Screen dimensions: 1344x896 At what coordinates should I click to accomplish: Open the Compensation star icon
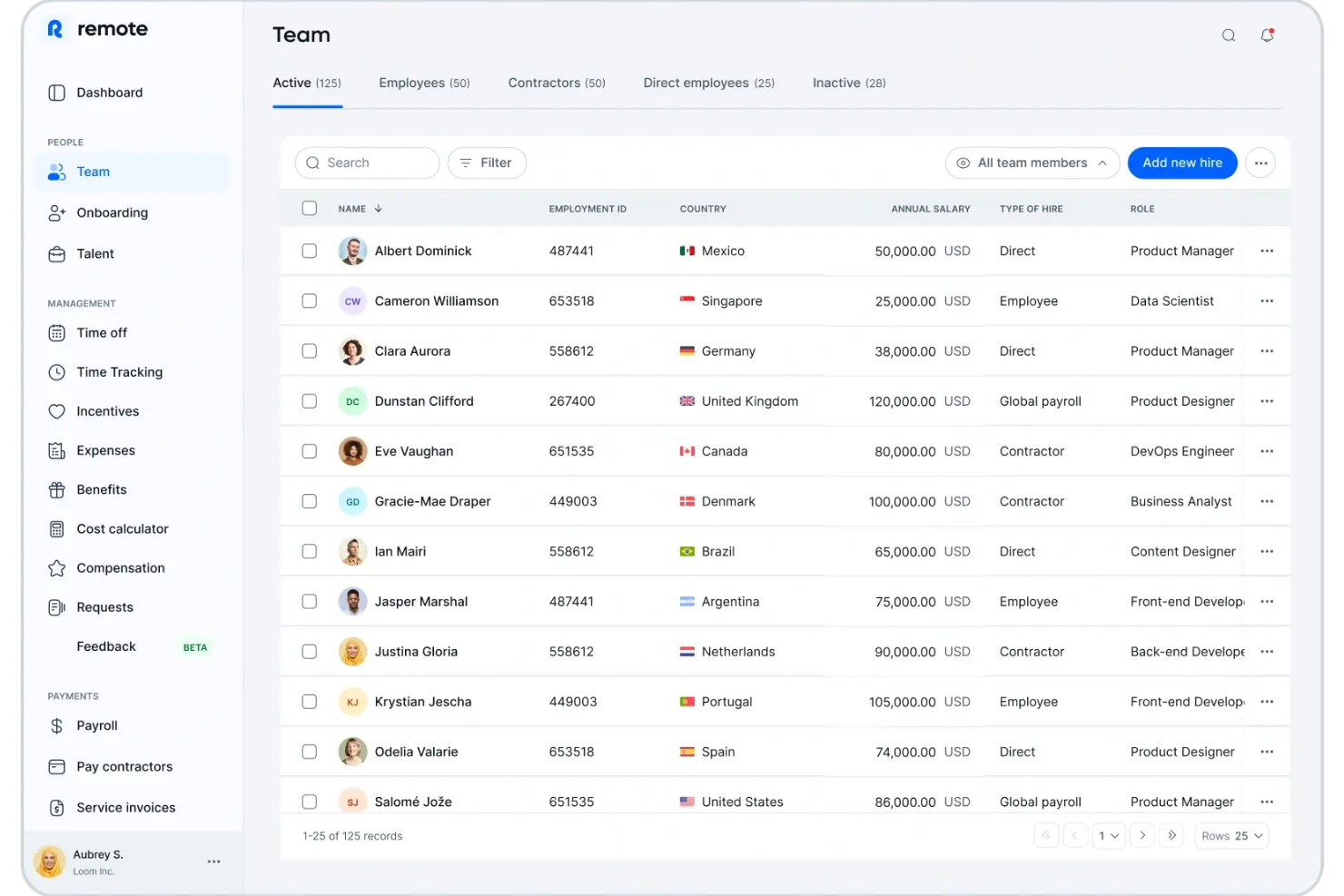pos(56,567)
